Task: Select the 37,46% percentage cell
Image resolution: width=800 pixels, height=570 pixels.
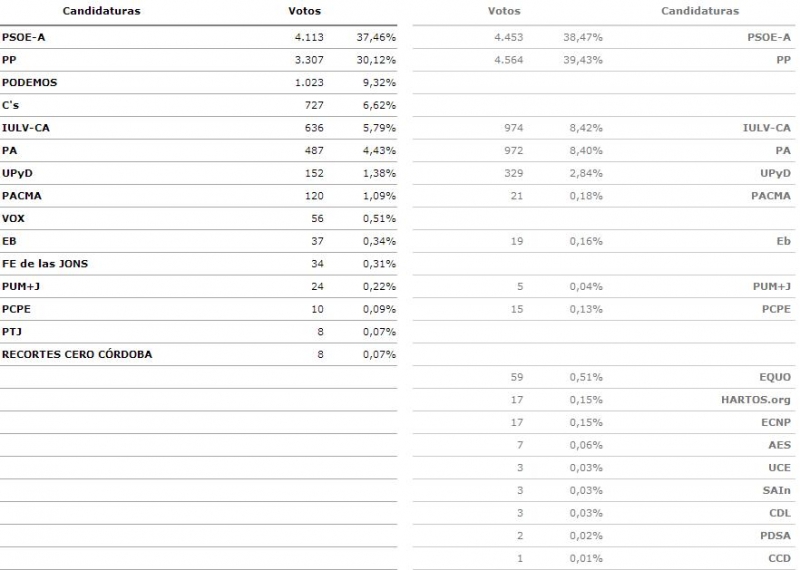Action: (x=376, y=37)
